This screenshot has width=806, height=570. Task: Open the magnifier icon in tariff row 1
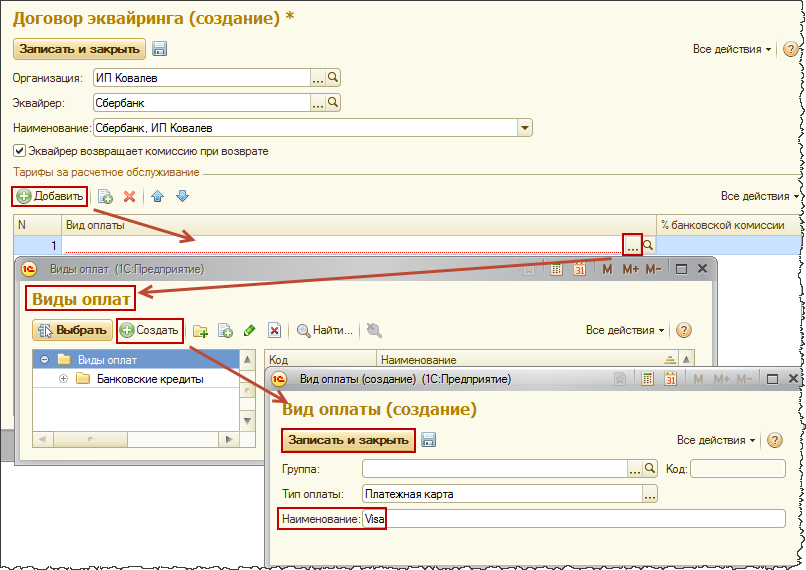(648, 245)
